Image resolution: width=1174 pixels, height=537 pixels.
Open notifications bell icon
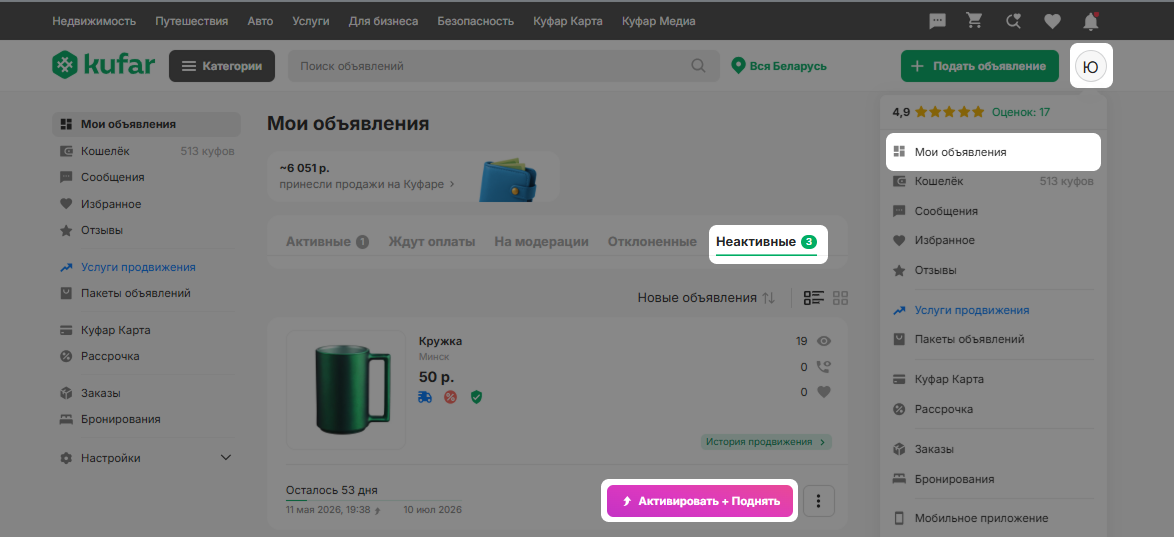point(1091,22)
